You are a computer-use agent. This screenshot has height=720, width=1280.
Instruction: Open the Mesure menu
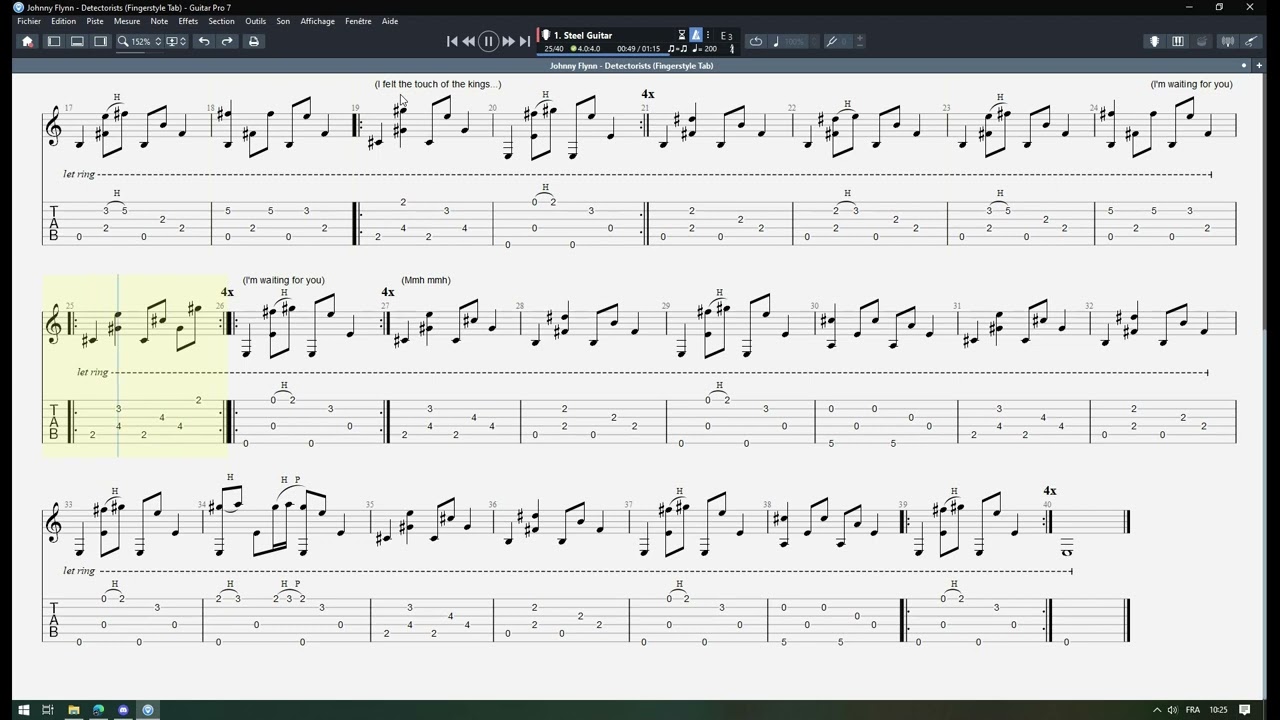(x=127, y=21)
